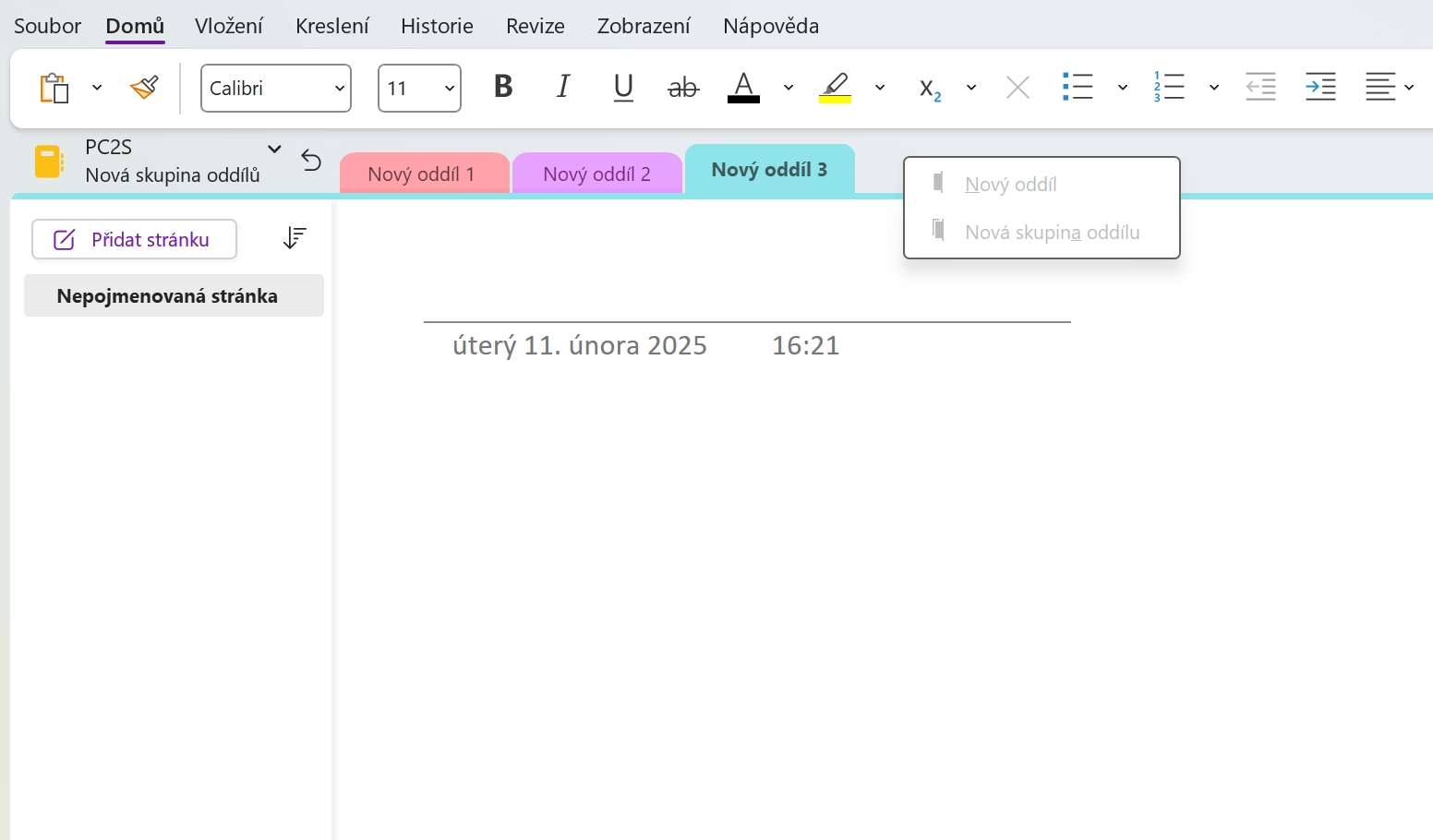Increase the paragraph indent

[x=1320, y=87]
